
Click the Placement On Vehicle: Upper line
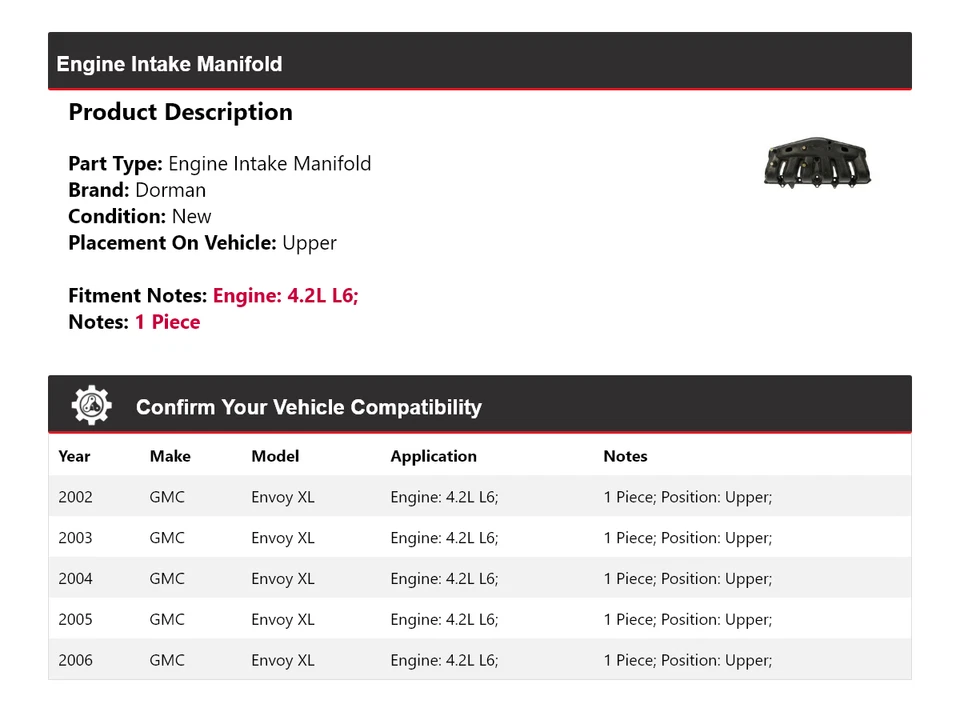202,243
